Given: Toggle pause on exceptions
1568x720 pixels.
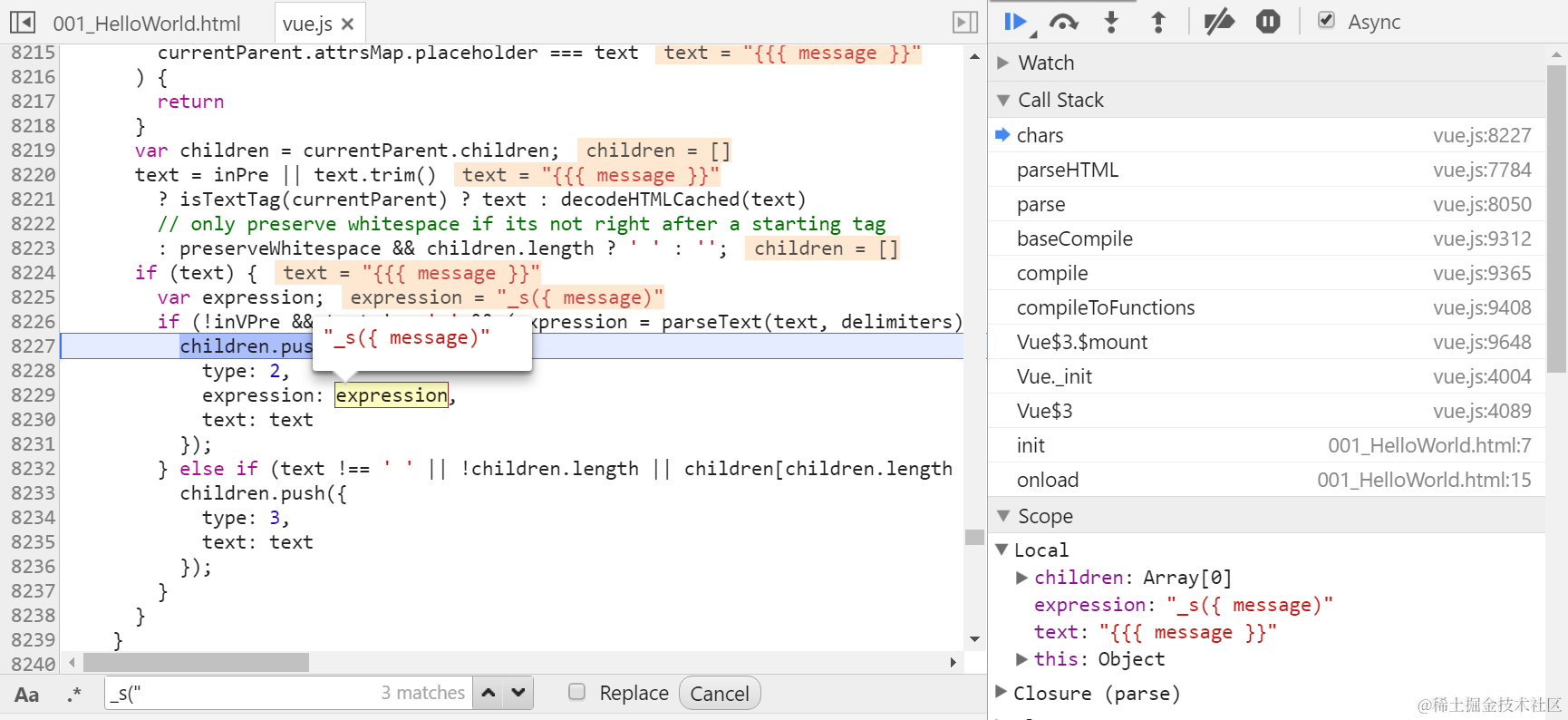Looking at the screenshot, I should [x=1268, y=22].
